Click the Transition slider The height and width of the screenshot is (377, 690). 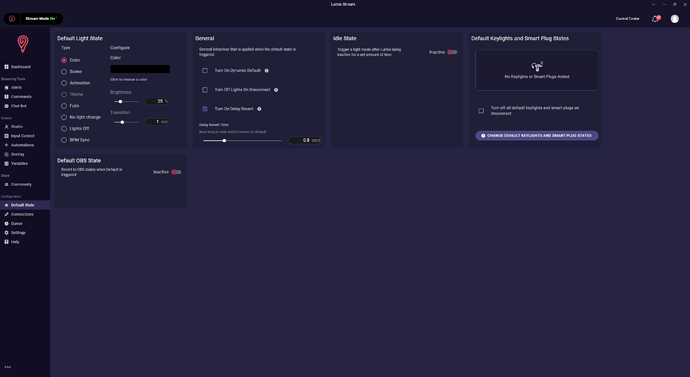(126, 122)
